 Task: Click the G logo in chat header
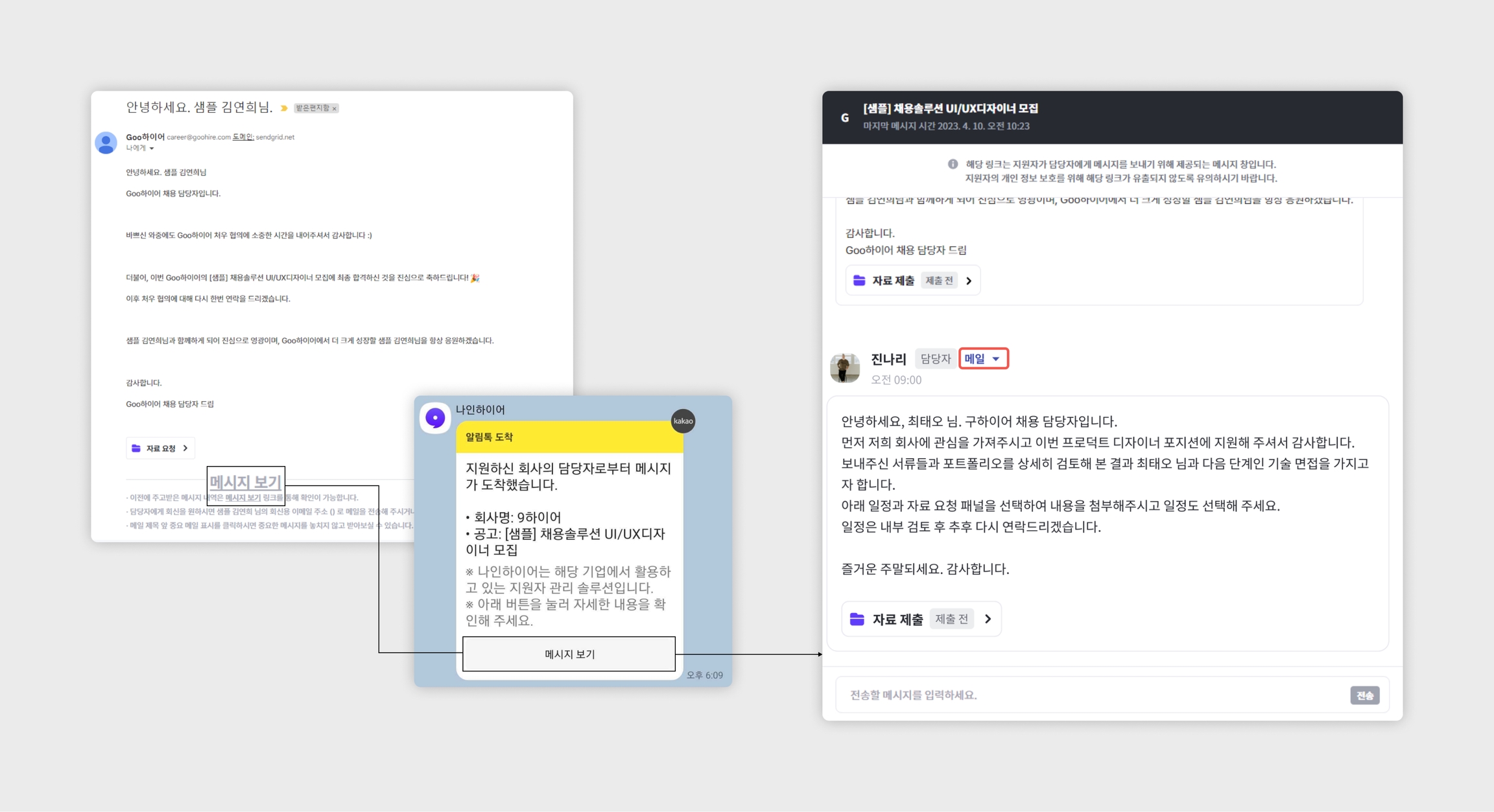[844, 117]
